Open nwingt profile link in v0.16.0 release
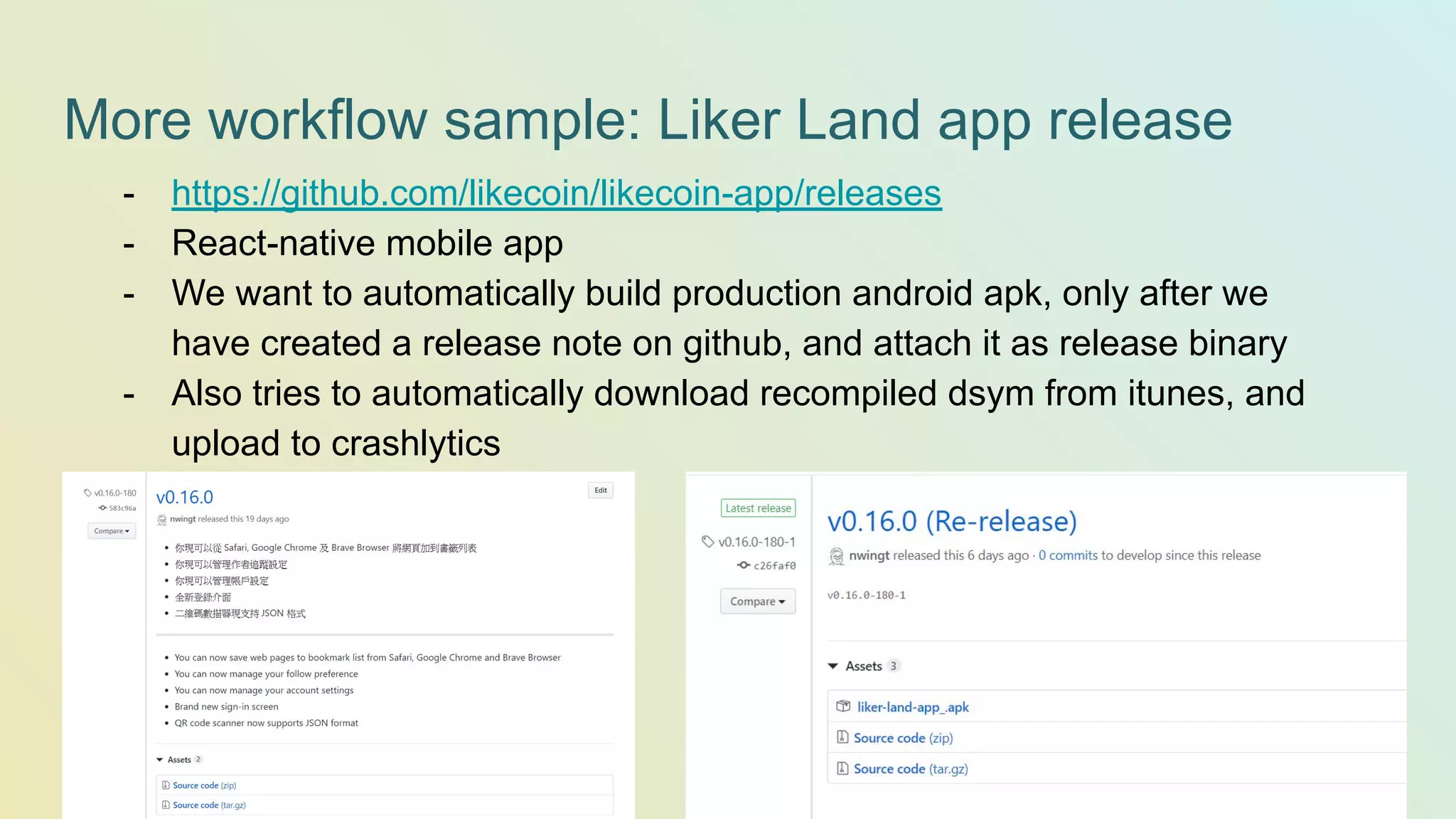Image resolution: width=1456 pixels, height=819 pixels. pyautogui.click(x=183, y=519)
